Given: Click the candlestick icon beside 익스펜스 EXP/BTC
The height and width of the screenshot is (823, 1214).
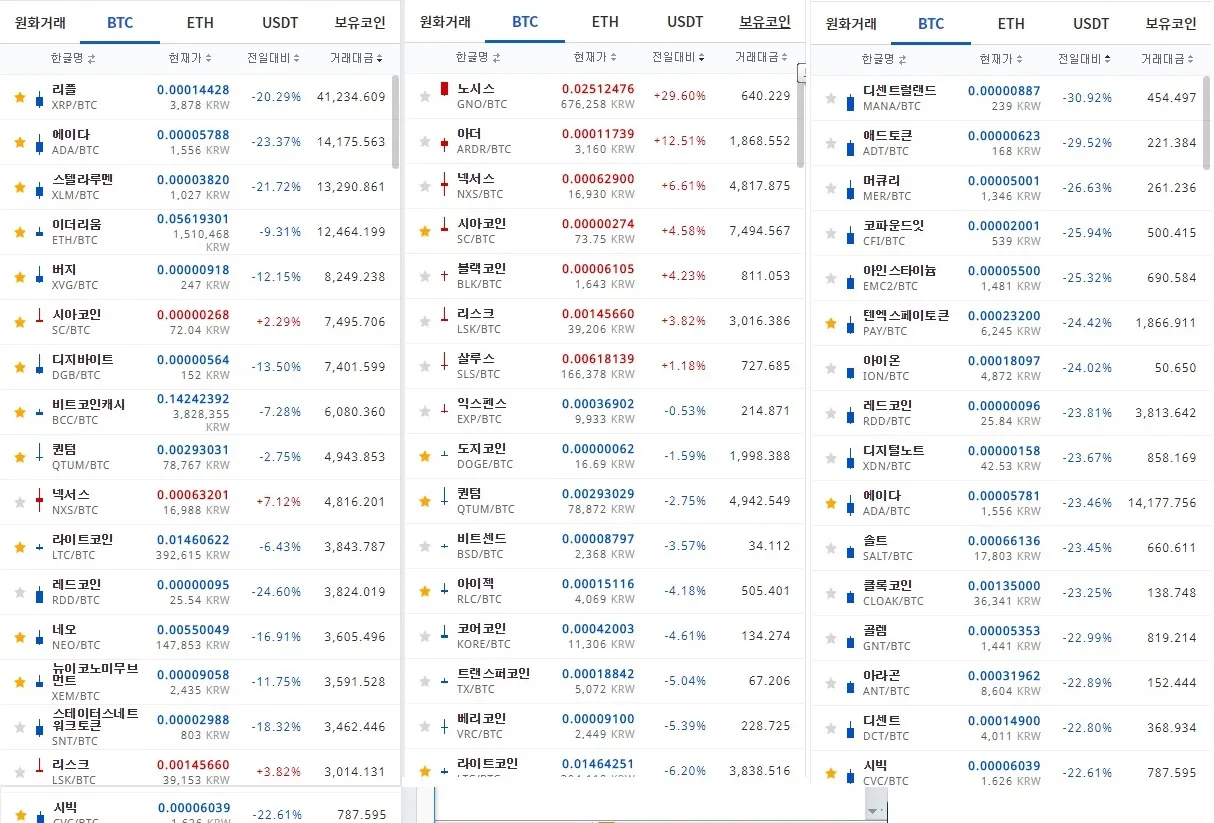Looking at the screenshot, I should [x=444, y=411].
